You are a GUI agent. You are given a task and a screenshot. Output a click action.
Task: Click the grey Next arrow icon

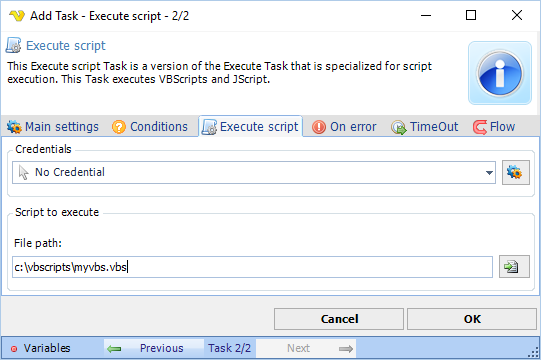(x=346, y=349)
